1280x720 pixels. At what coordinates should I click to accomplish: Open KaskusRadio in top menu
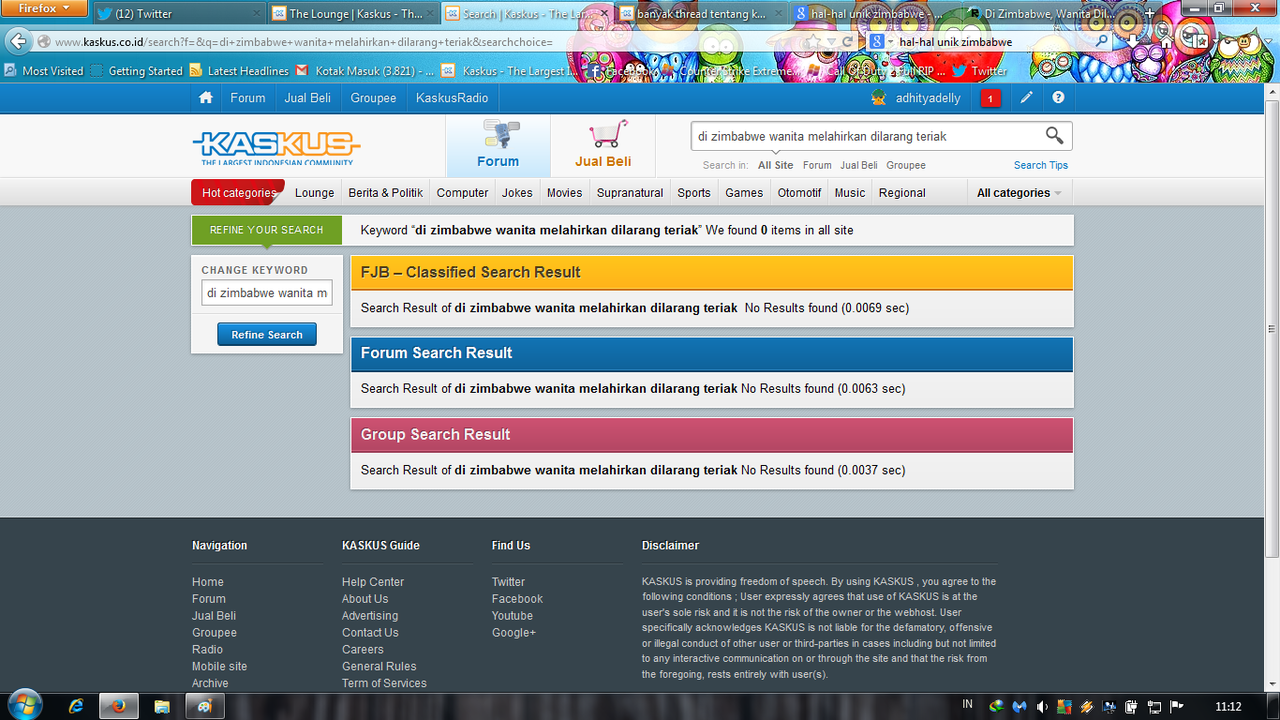[x=452, y=98]
